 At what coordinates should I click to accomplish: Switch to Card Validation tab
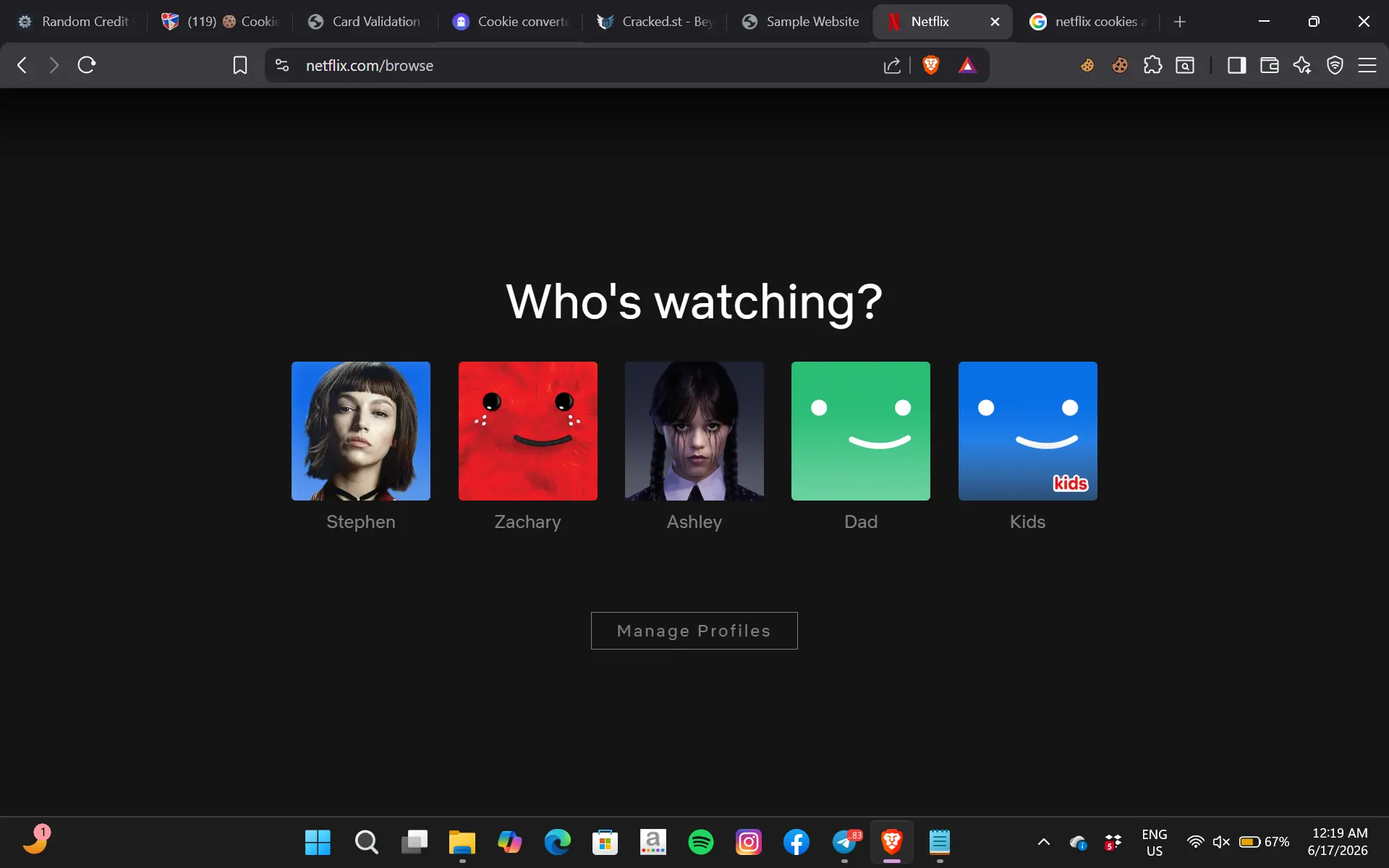coord(365,22)
